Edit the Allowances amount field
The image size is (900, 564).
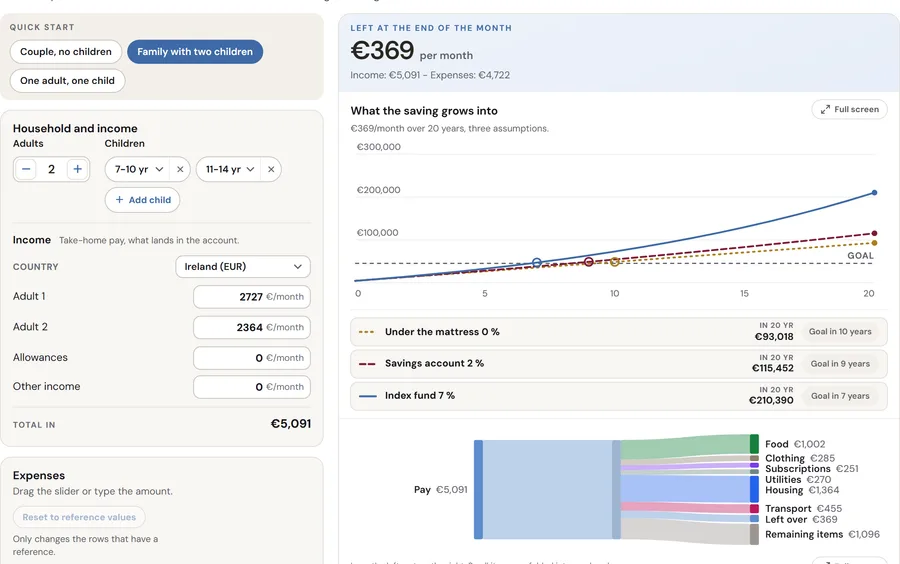pos(252,357)
